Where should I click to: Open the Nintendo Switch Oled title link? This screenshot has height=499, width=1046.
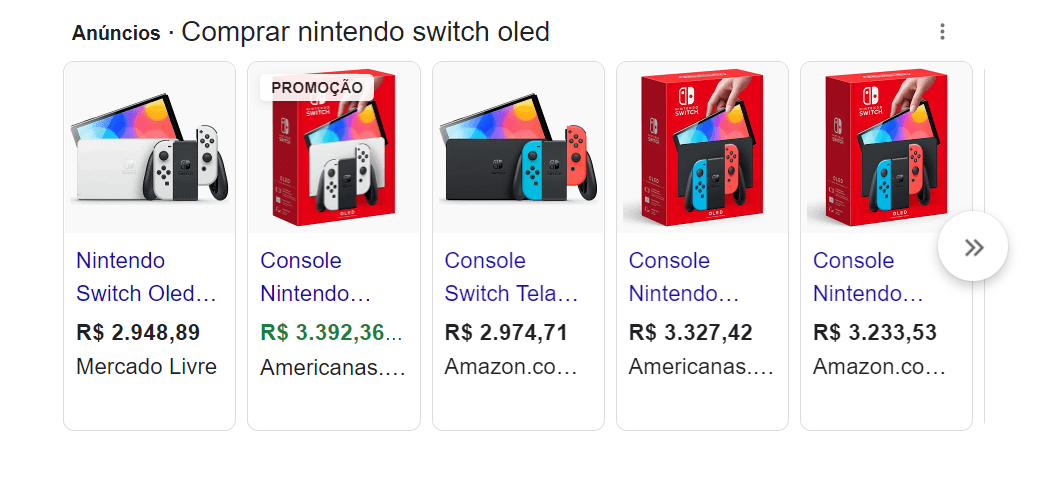click(x=146, y=278)
